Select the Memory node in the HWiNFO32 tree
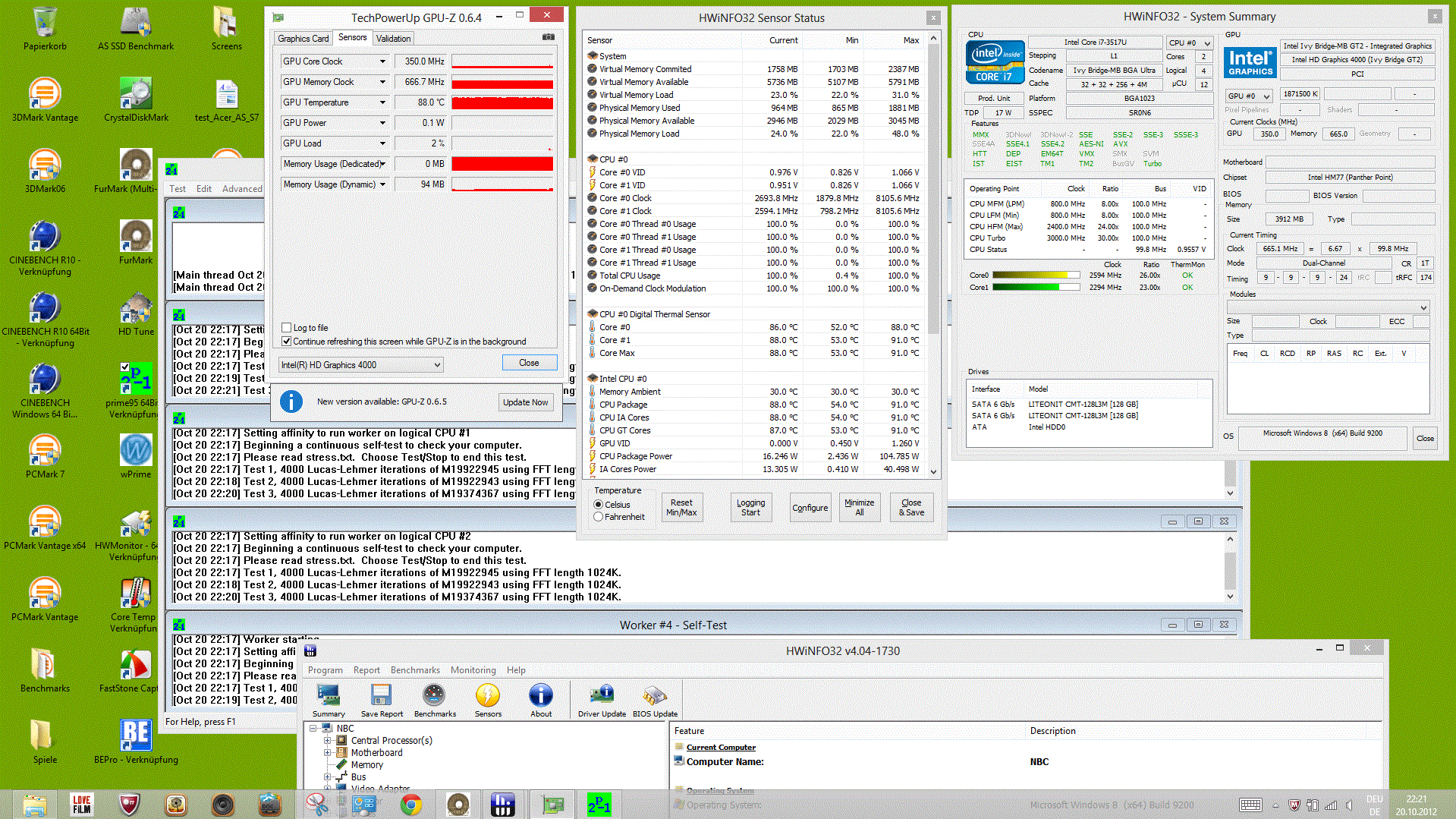 366,765
